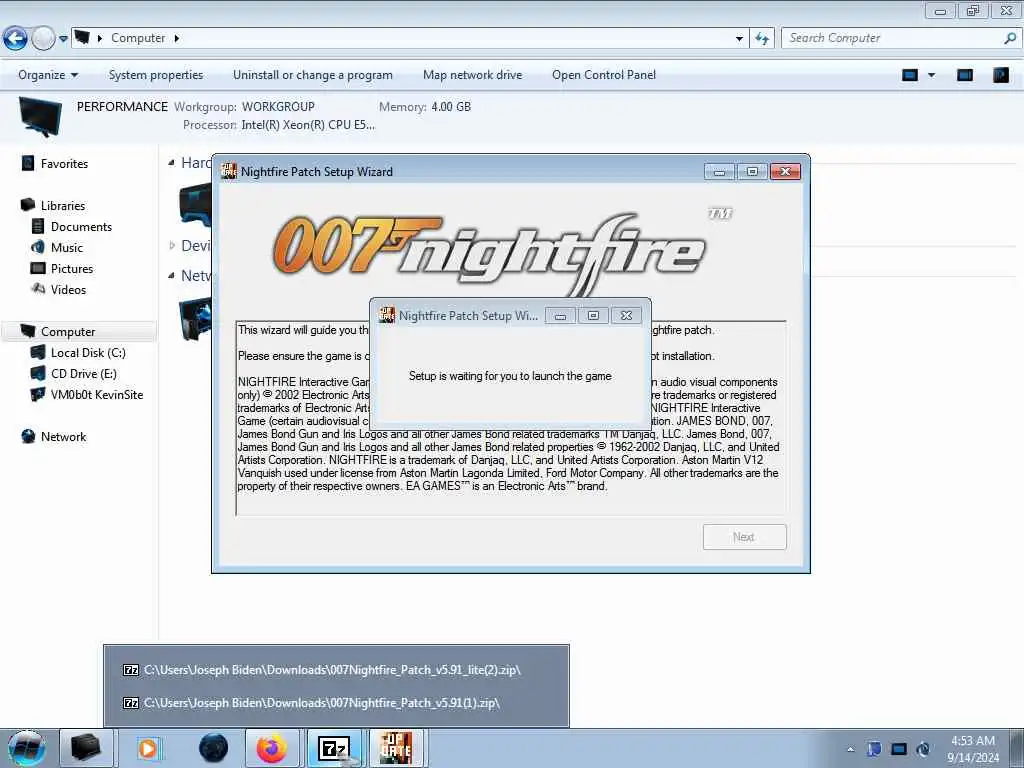The width and height of the screenshot is (1024, 768).
Task: Select Favorites in navigation pane
Action: pyautogui.click(x=64, y=164)
